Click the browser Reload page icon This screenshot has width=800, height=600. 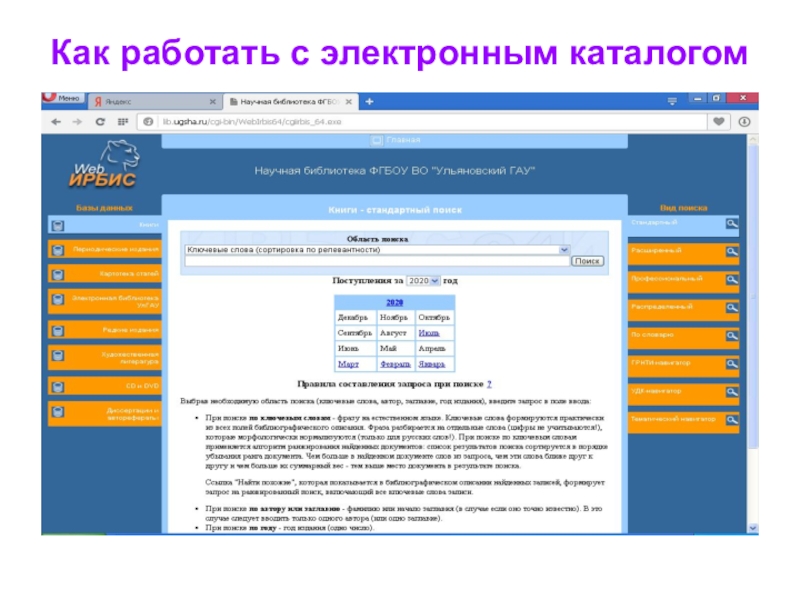pyautogui.click(x=102, y=121)
